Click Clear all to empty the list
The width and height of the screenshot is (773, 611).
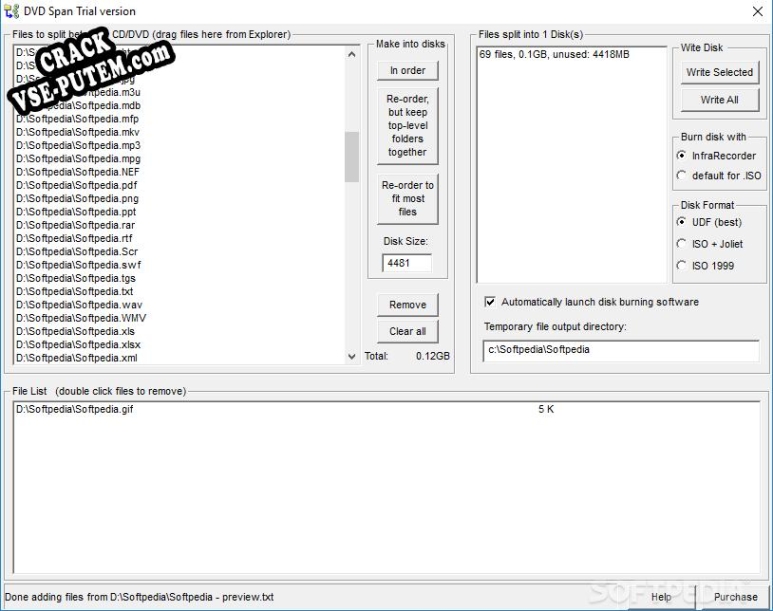pyautogui.click(x=408, y=331)
